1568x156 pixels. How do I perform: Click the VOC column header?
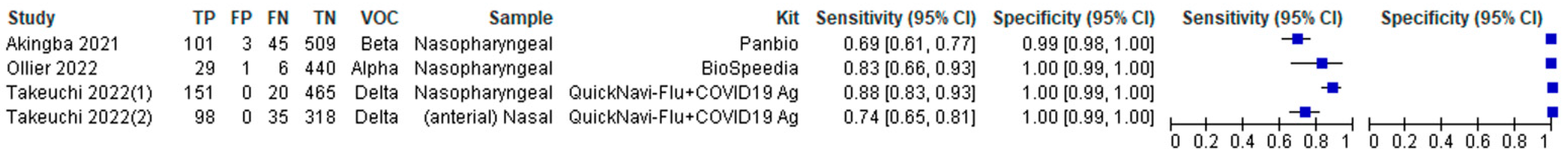[x=379, y=18]
